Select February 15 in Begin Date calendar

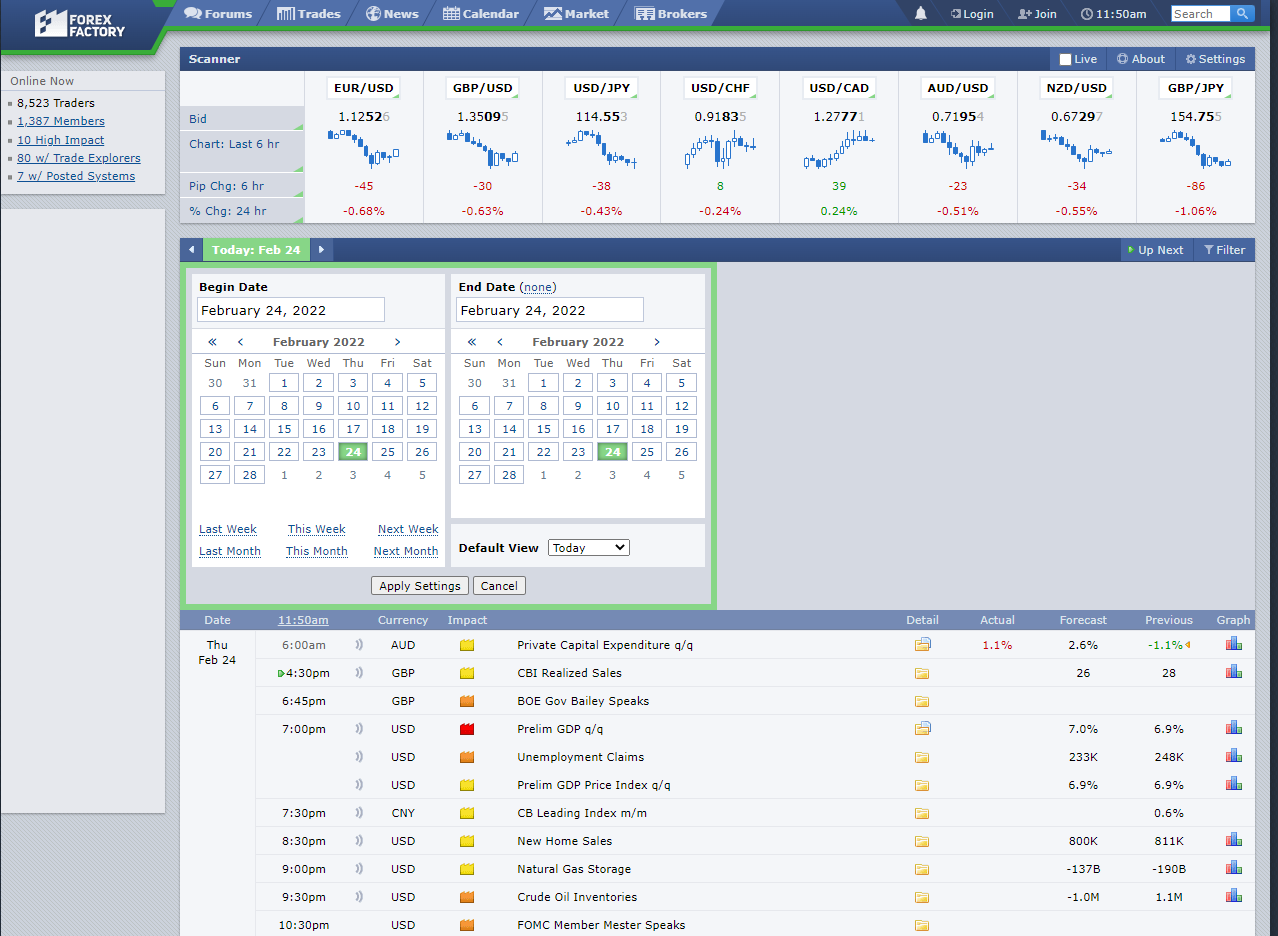[x=284, y=429]
